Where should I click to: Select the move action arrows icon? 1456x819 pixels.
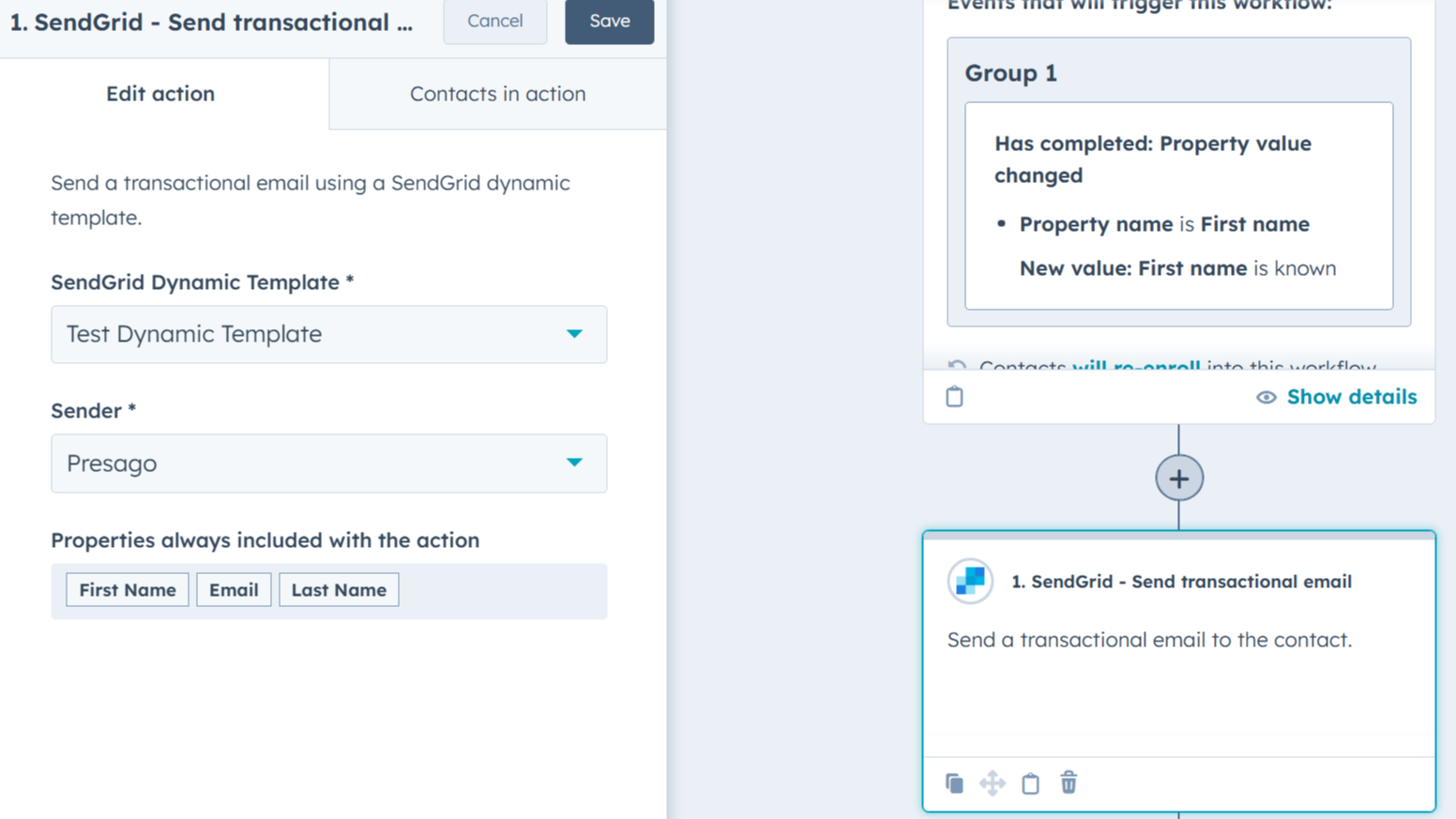click(x=993, y=783)
